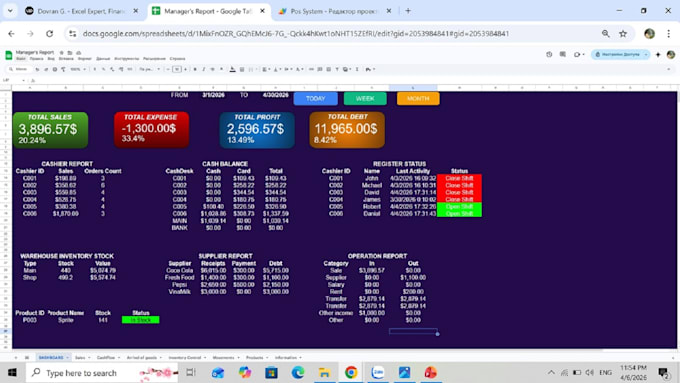Open text wrapping dropdown
The image size is (680, 383).
tap(288, 69)
